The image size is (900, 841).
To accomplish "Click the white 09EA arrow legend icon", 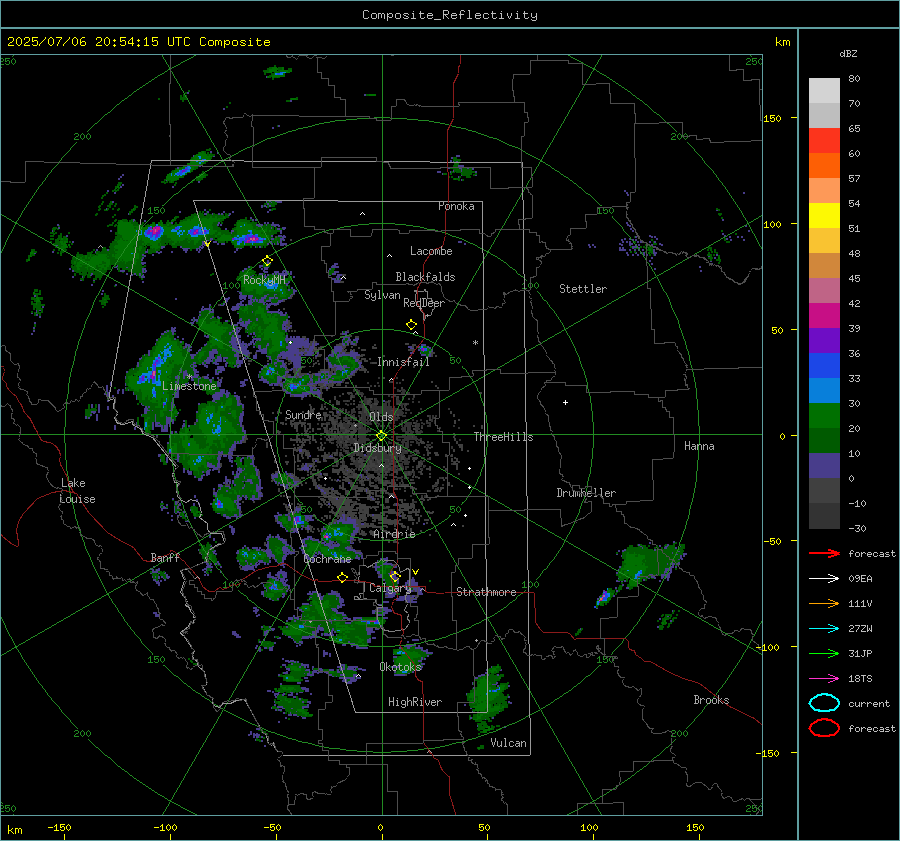I will tap(824, 578).
